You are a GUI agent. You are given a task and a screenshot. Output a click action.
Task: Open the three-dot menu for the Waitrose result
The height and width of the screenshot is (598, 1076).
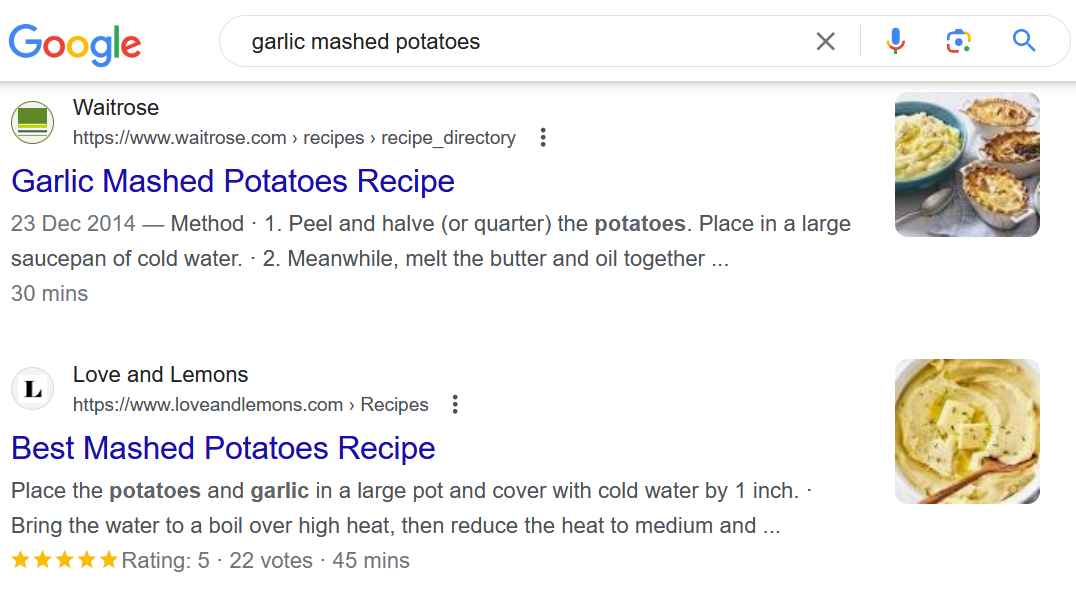point(542,137)
